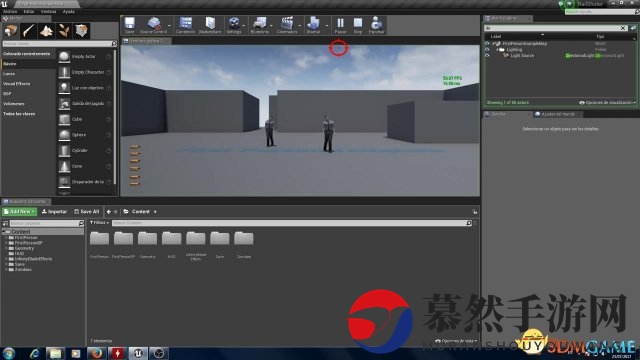
Task: Select Visual Effects category
Action: [28, 84]
